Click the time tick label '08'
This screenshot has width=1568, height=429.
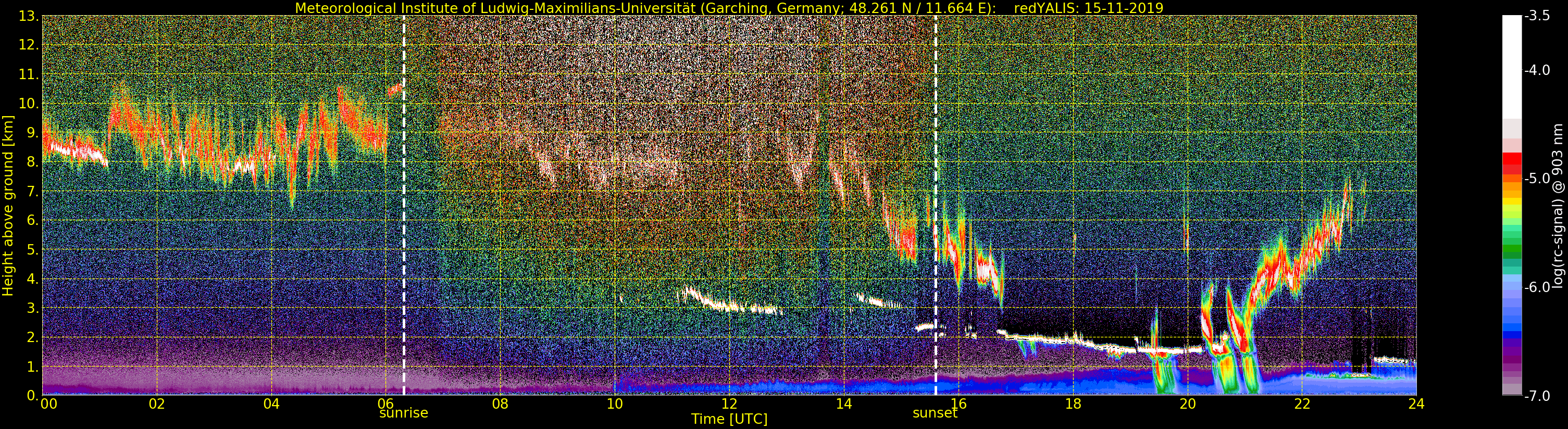500,404
